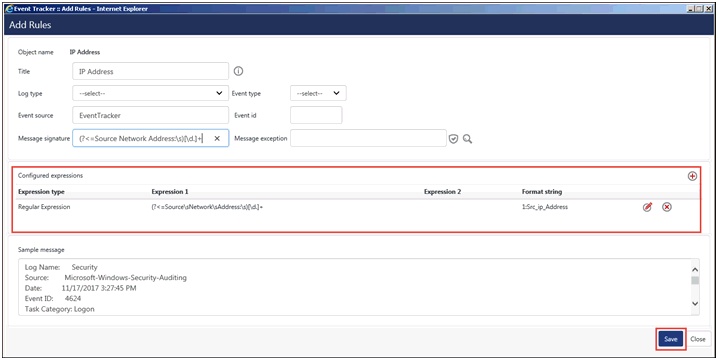Edit the Regular Expression row with pencil icon
Image resolution: width=718 pixels, height=360 pixels.
[x=647, y=207]
